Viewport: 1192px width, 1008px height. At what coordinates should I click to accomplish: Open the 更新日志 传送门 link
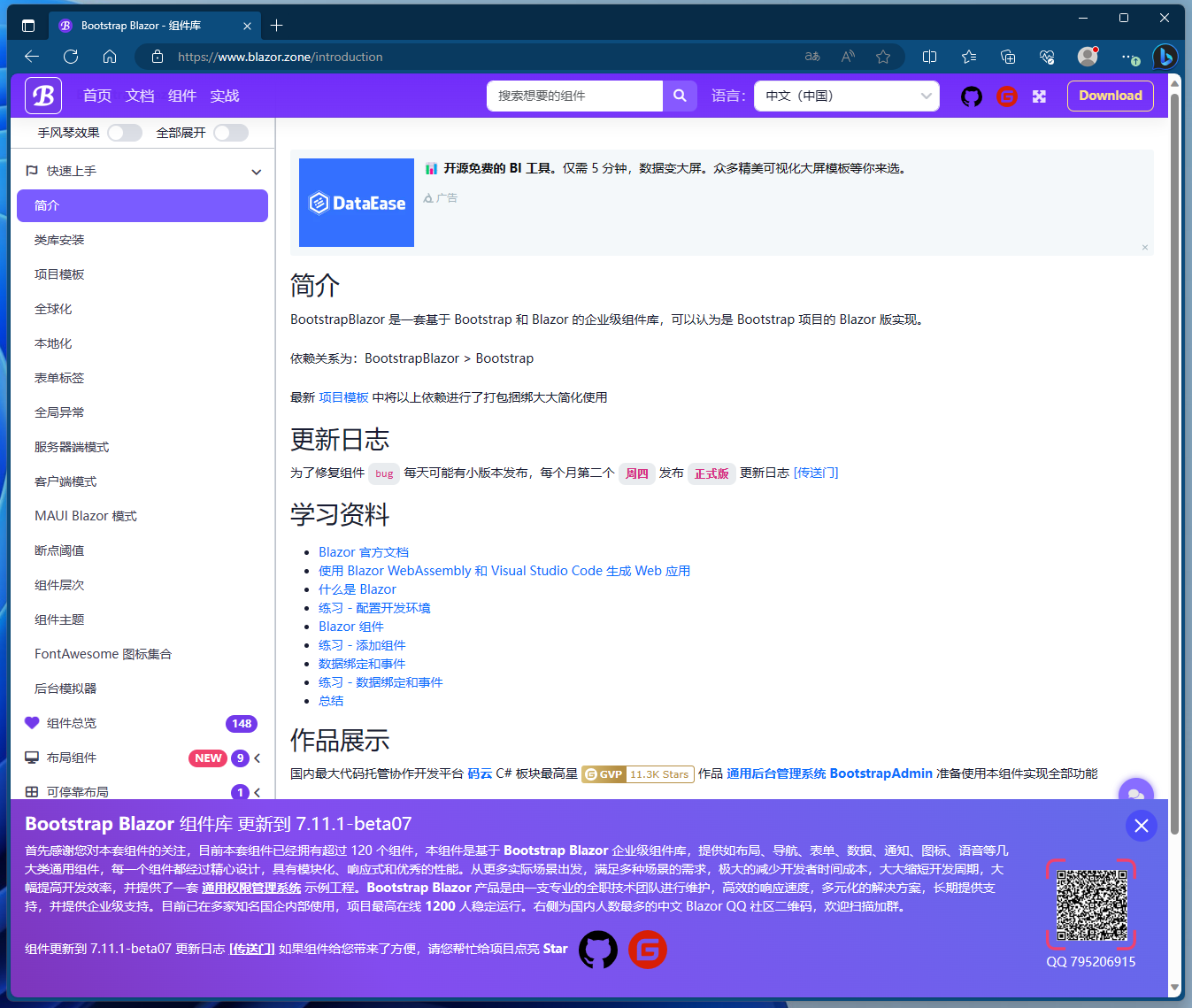point(815,473)
